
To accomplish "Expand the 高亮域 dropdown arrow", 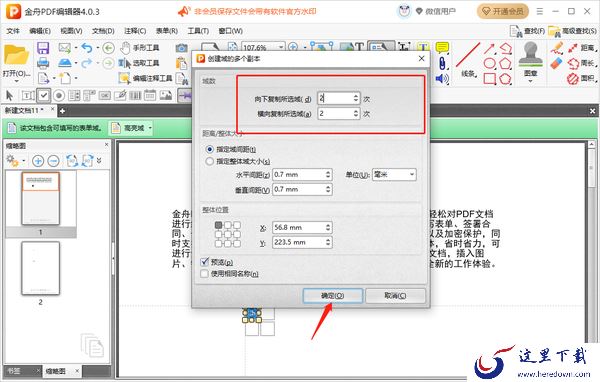I will pyautogui.click(x=150, y=128).
